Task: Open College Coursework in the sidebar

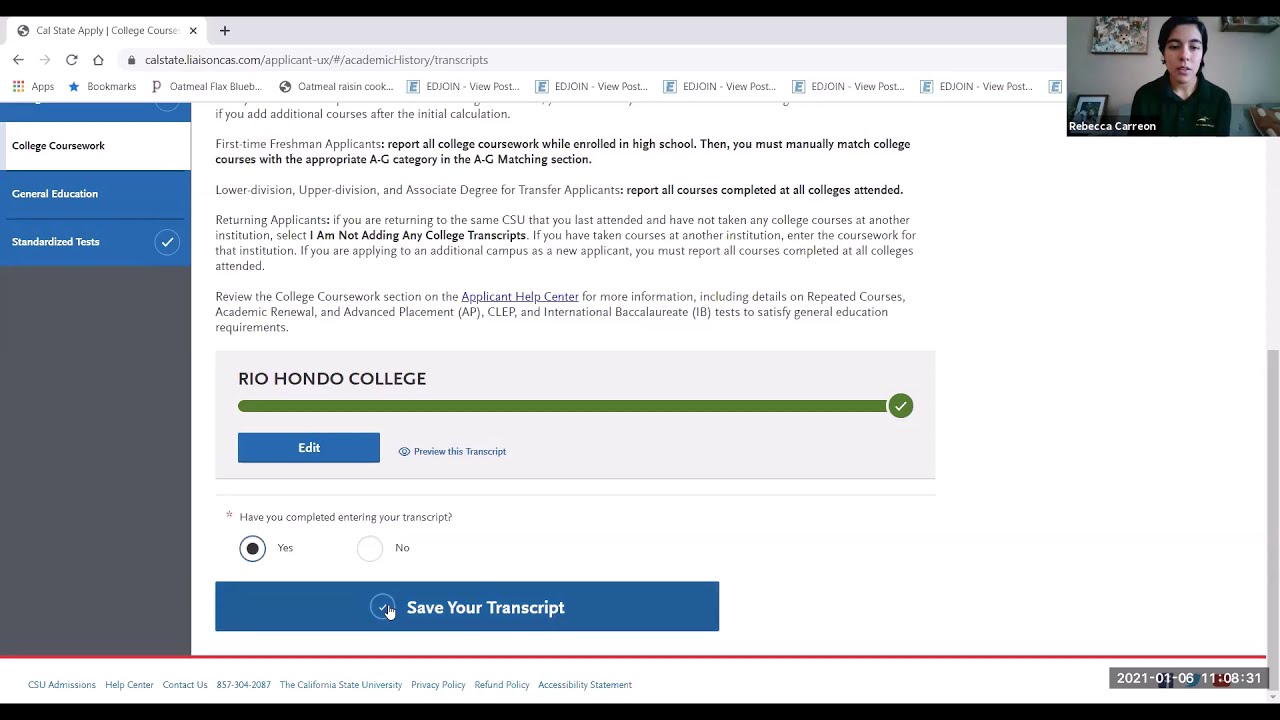Action: click(95, 146)
